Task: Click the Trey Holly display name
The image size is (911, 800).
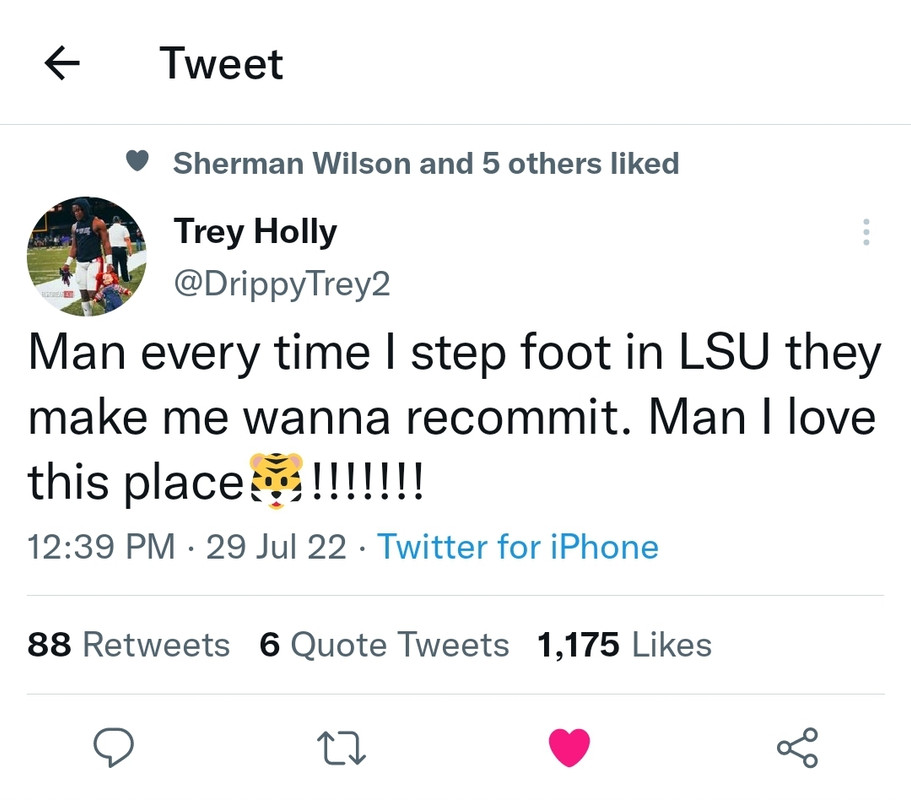Action: (x=255, y=231)
